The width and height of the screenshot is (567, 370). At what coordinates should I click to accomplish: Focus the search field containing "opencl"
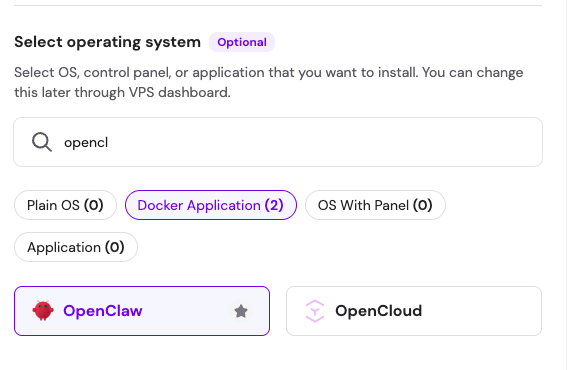(278, 142)
